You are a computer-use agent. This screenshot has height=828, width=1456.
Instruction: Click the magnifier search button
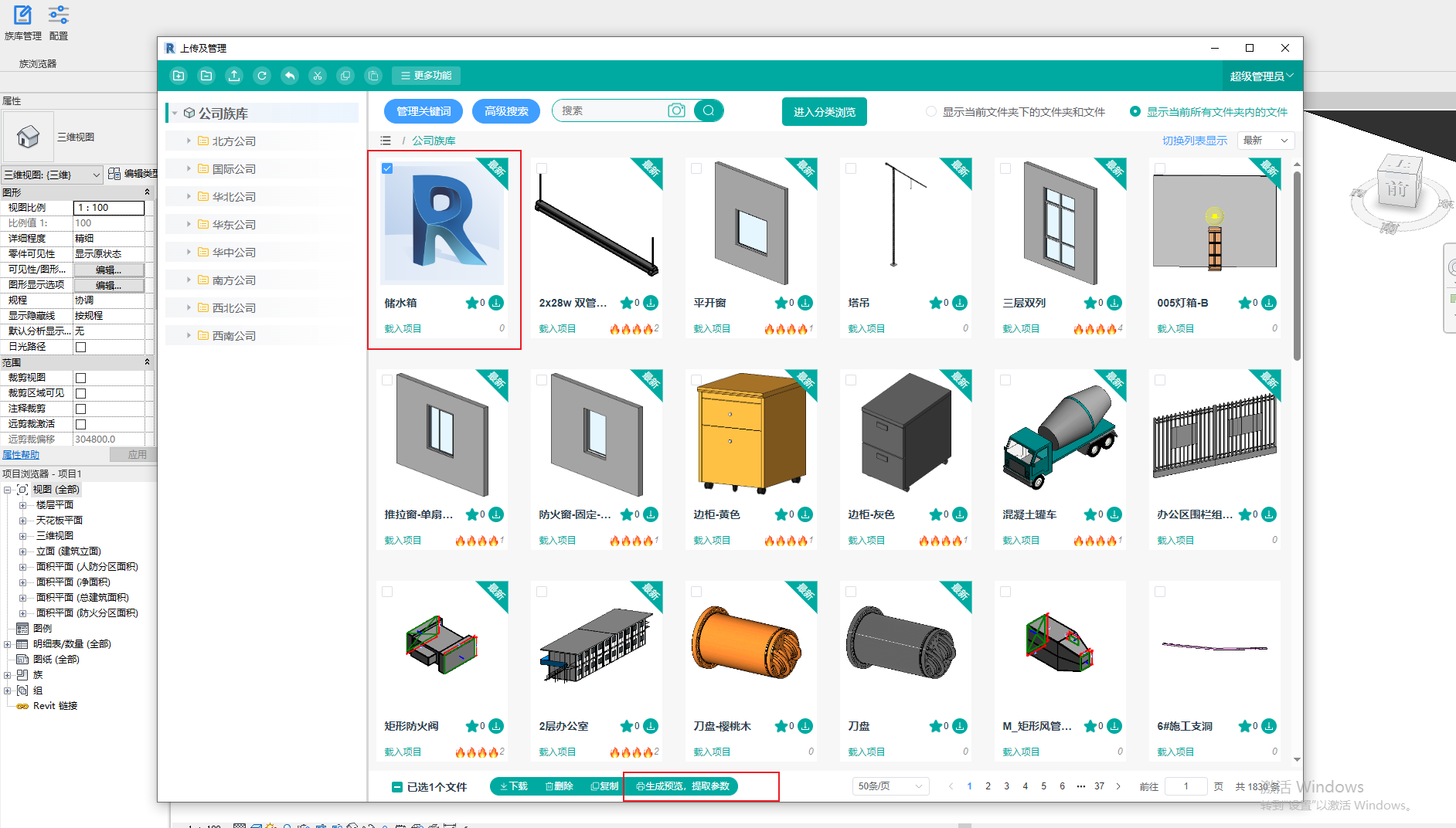(x=708, y=110)
